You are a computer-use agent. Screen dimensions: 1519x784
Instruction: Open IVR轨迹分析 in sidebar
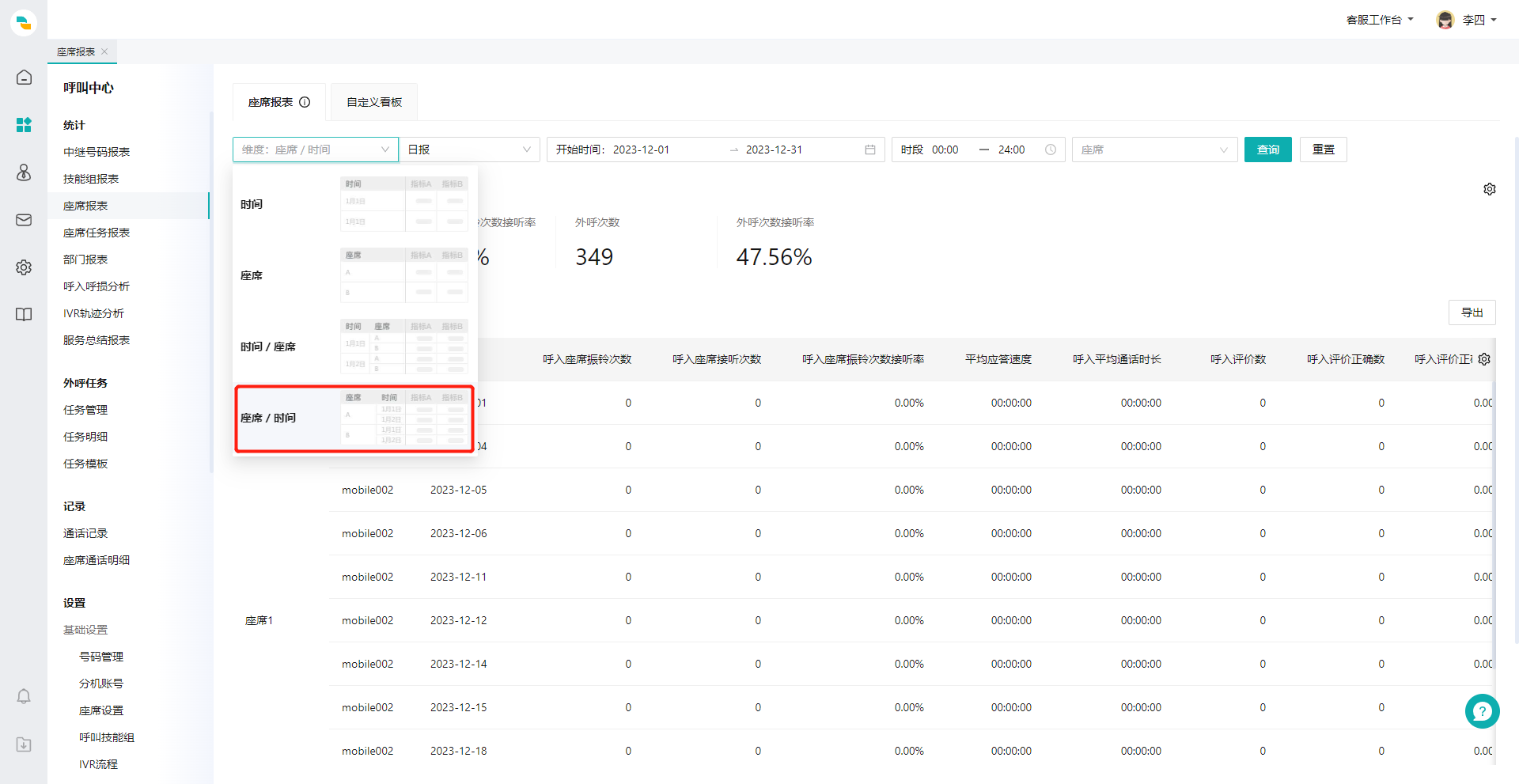click(93, 313)
